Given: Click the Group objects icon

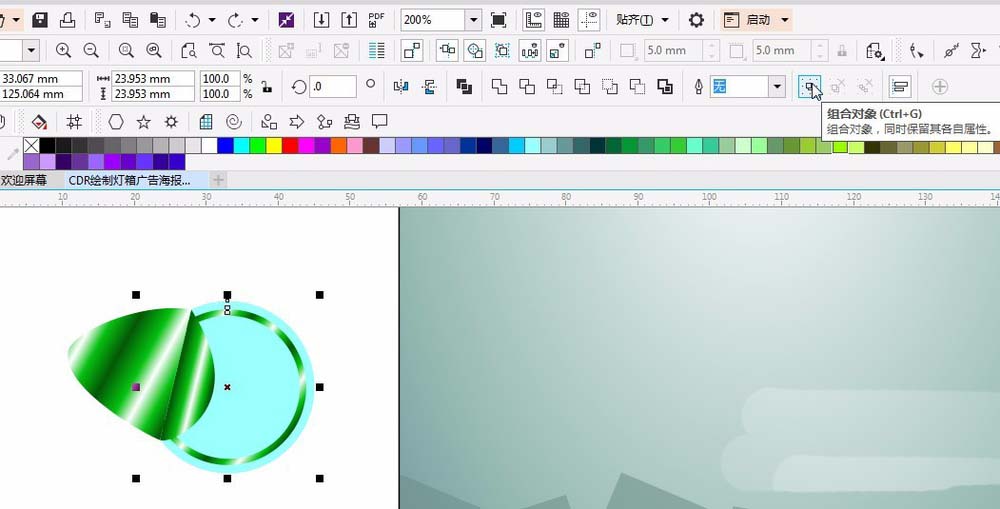Looking at the screenshot, I should [x=810, y=87].
